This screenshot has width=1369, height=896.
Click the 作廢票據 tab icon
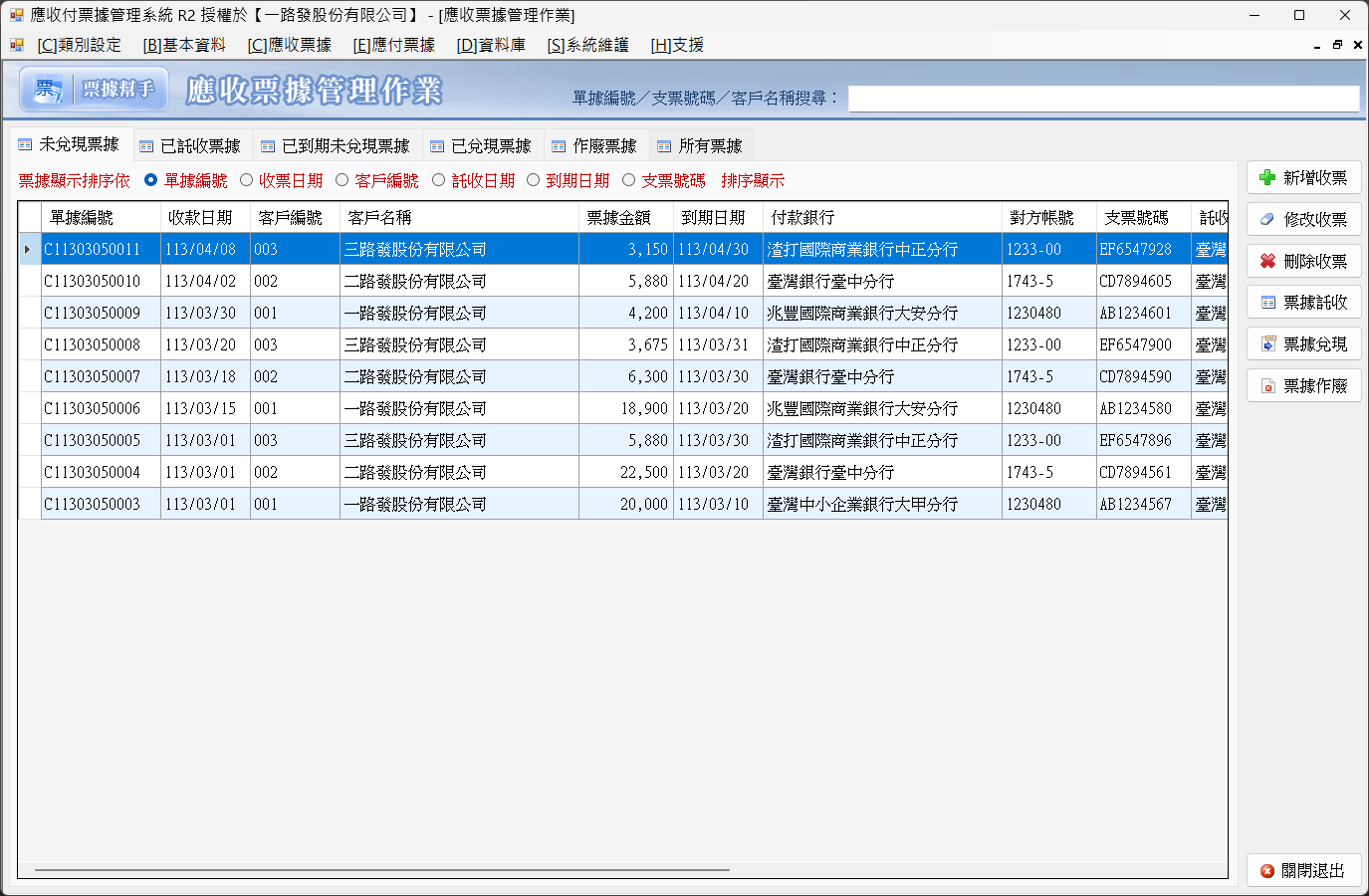(x=559, y=146)
